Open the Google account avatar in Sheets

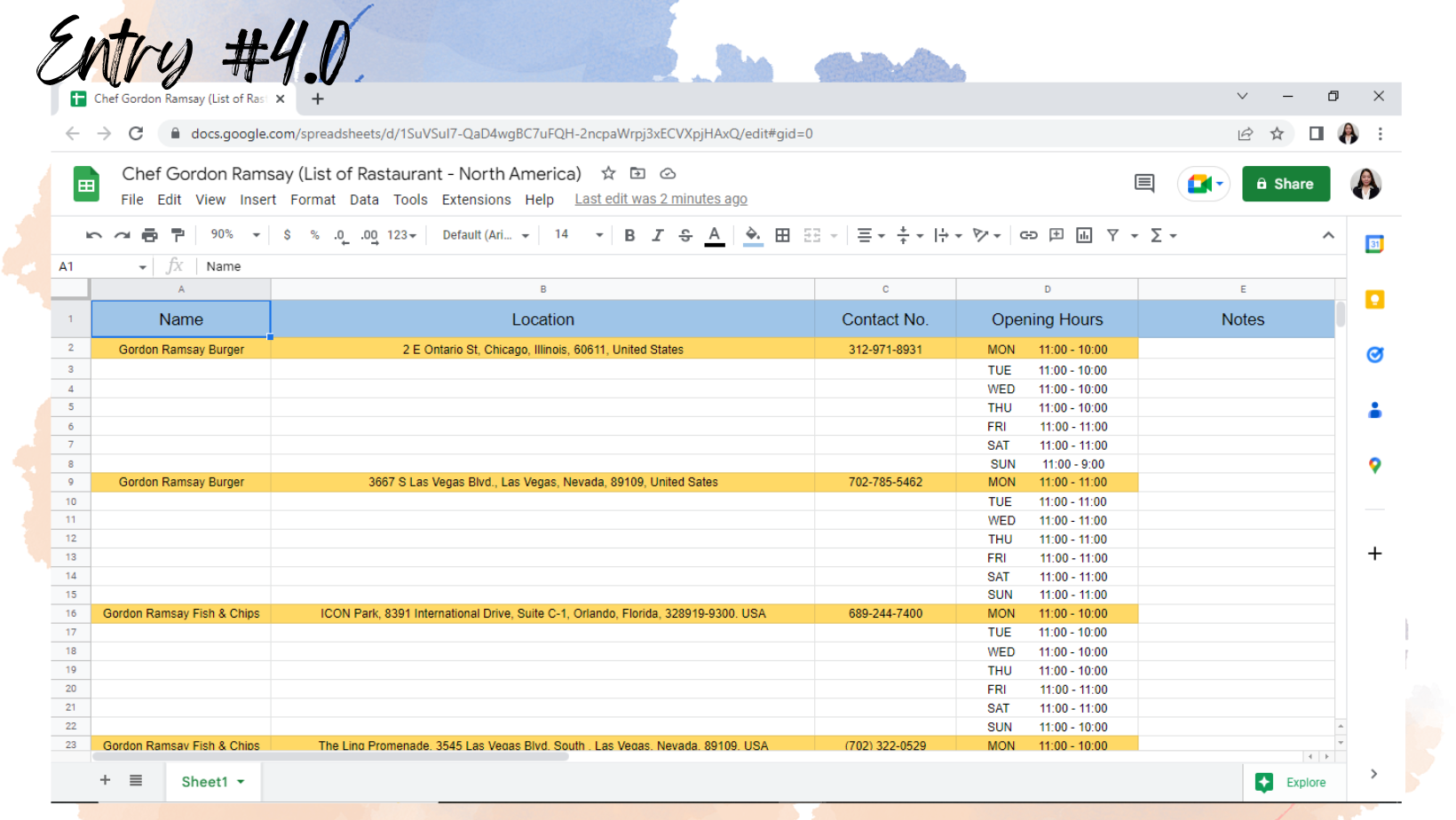pos(1365,184)
